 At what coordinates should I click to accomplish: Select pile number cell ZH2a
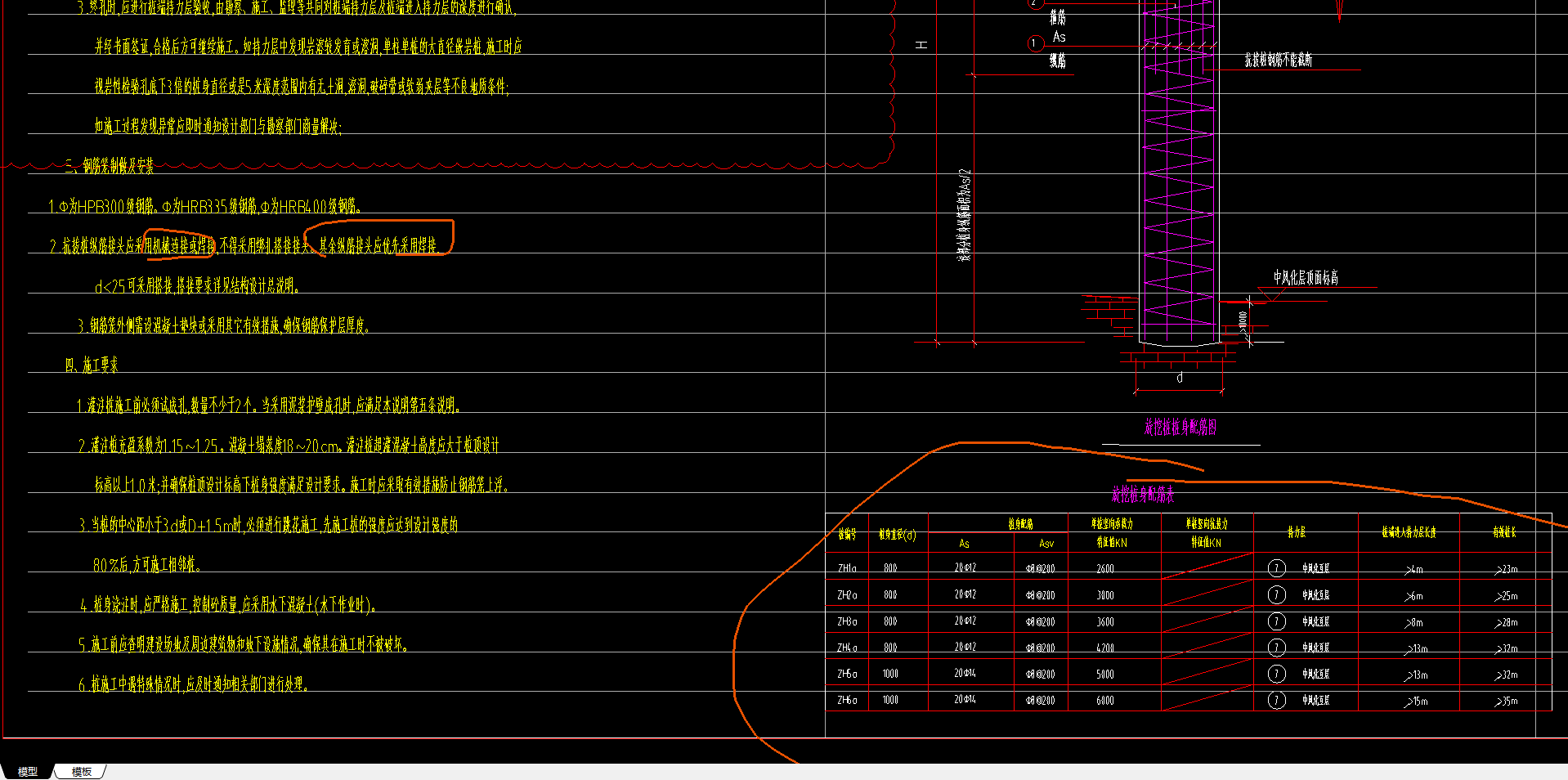click(847, 595)
